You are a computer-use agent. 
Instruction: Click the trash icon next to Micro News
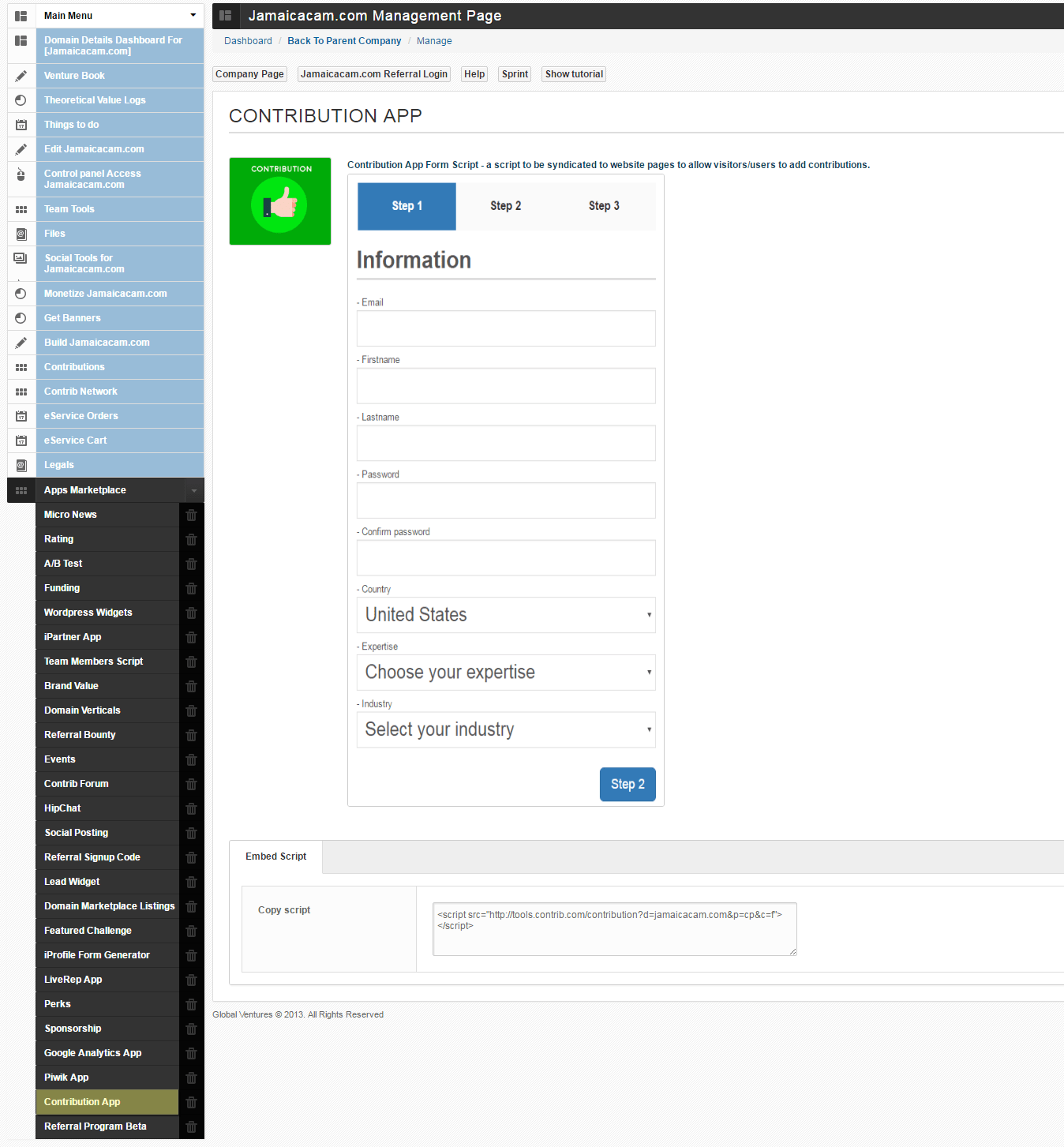(x=191, y=515)
